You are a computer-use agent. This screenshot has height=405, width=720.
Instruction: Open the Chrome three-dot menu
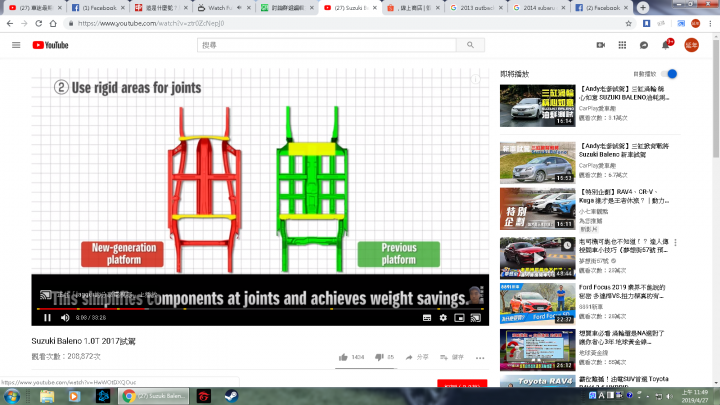coord(710,23)
